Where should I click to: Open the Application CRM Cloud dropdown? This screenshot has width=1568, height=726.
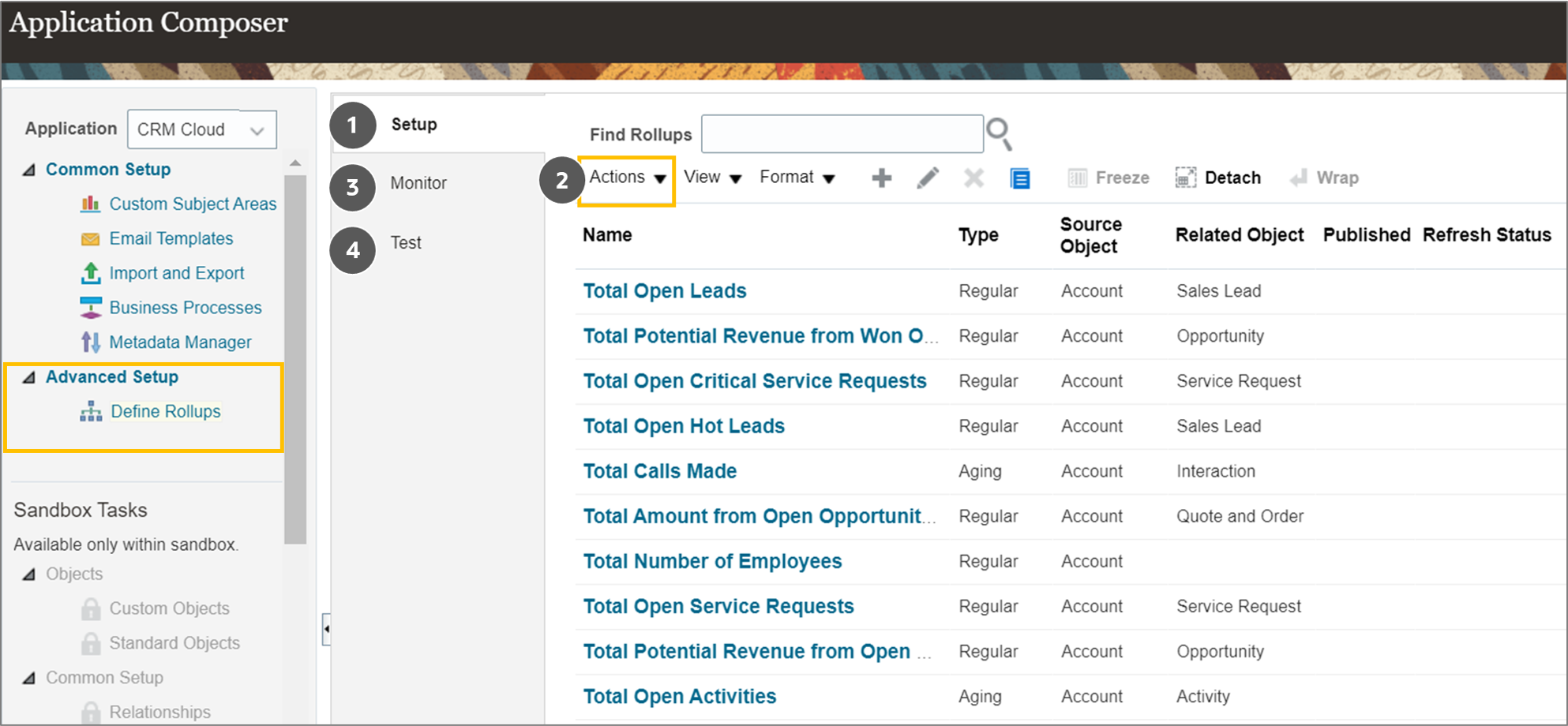coord(202,129)
